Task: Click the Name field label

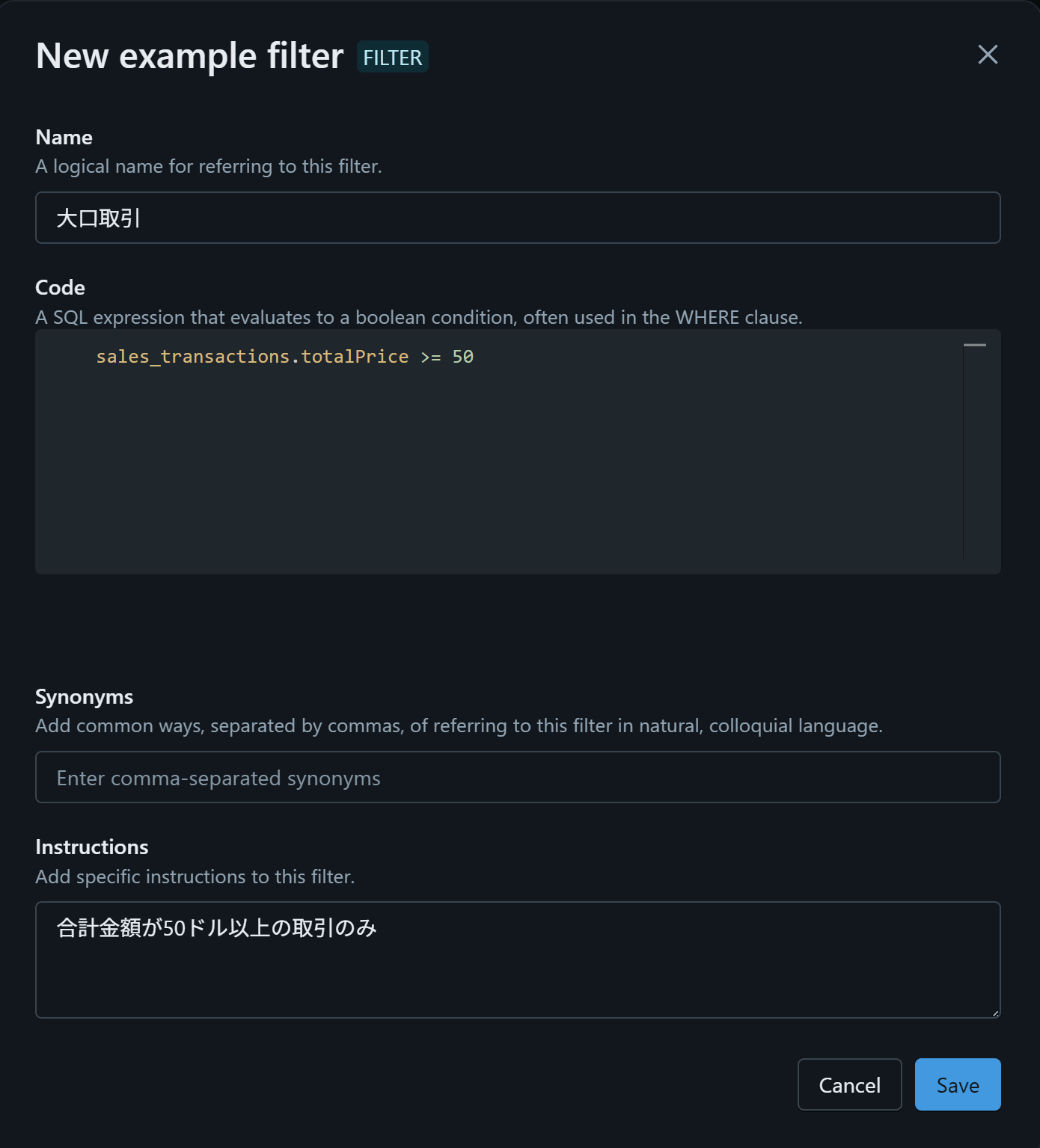Action: coord(64,138)
